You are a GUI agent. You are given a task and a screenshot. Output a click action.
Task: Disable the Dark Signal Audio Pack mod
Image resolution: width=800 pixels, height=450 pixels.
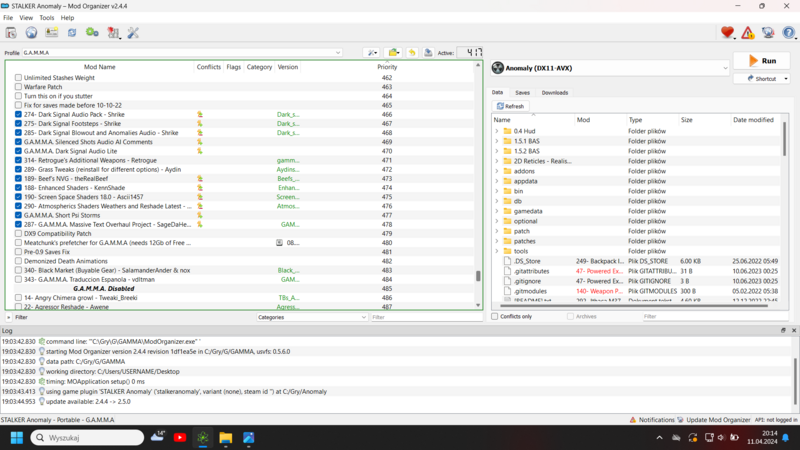point(18,115)
